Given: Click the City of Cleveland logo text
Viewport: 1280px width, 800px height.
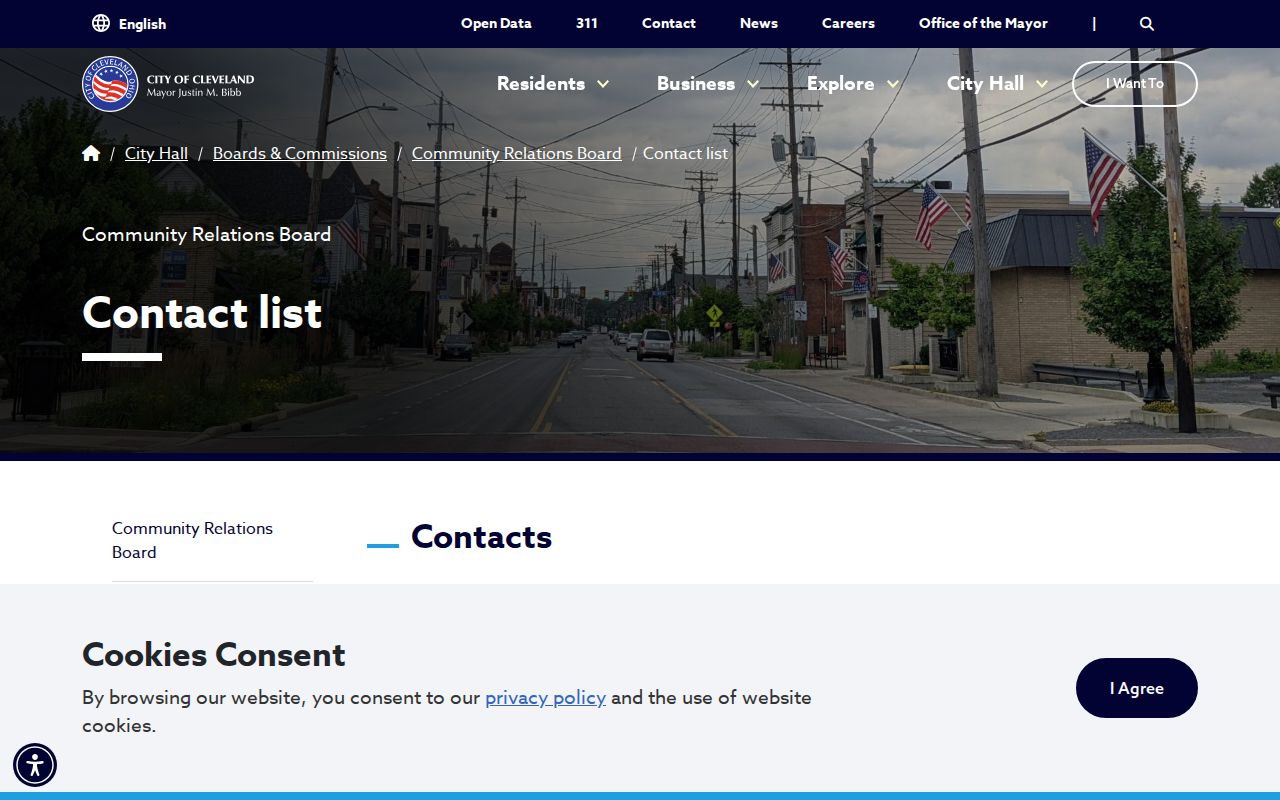Looking at the screenshot, I should (x=200, y=85).
